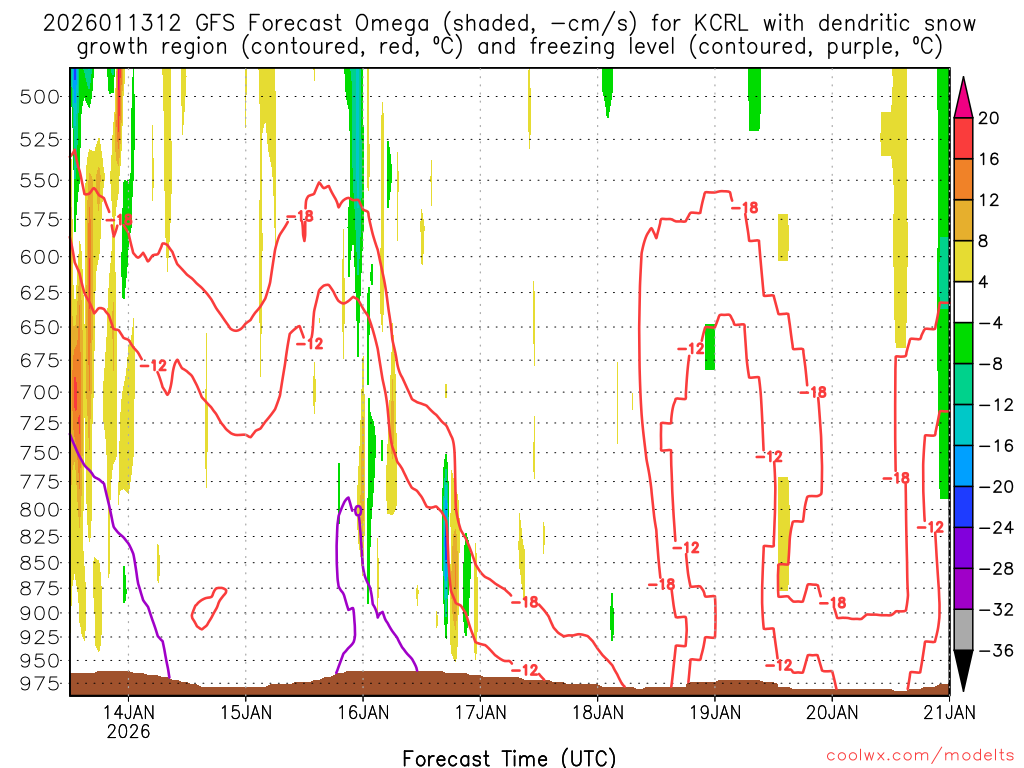This screenshot has width=1024, height=768.
Task: Click the 2026 year label under 14JAN
Action: pyautogui.click(x=129, y=731)
